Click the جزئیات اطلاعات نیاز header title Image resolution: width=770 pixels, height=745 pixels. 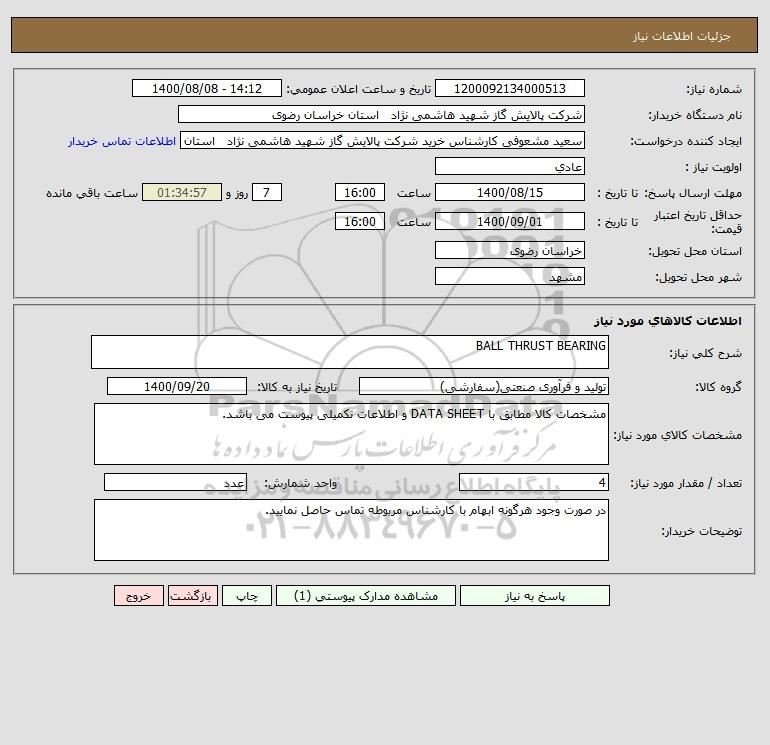[681, 36]
